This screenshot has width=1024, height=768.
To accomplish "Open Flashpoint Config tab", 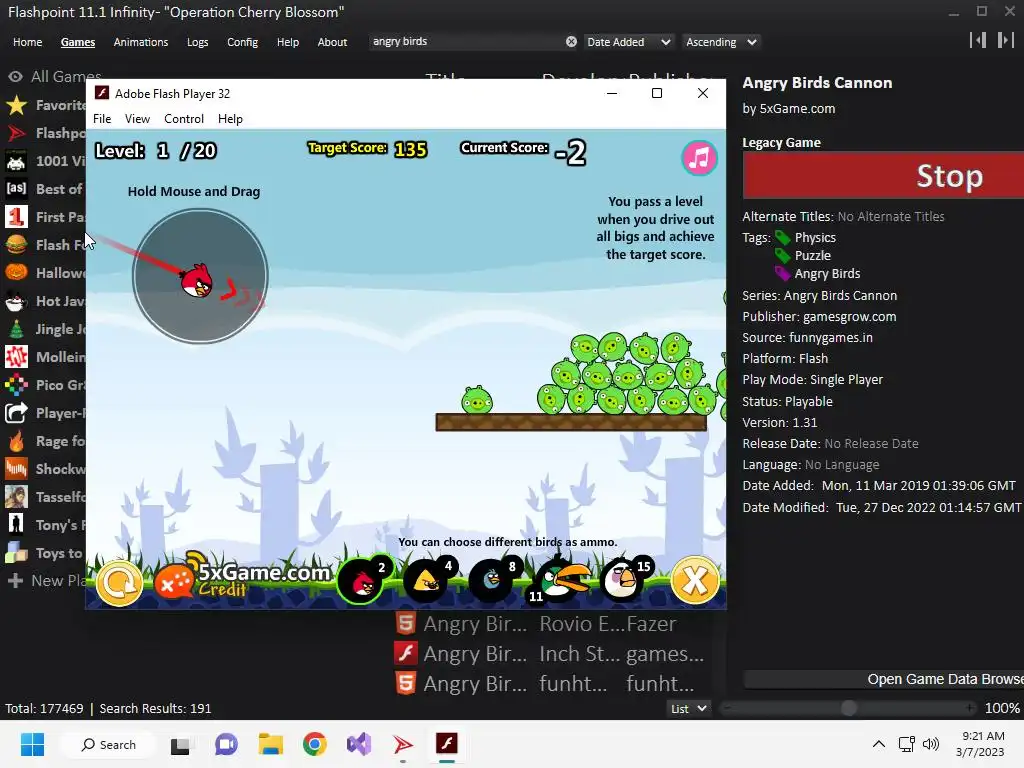I will pos(242,42).
